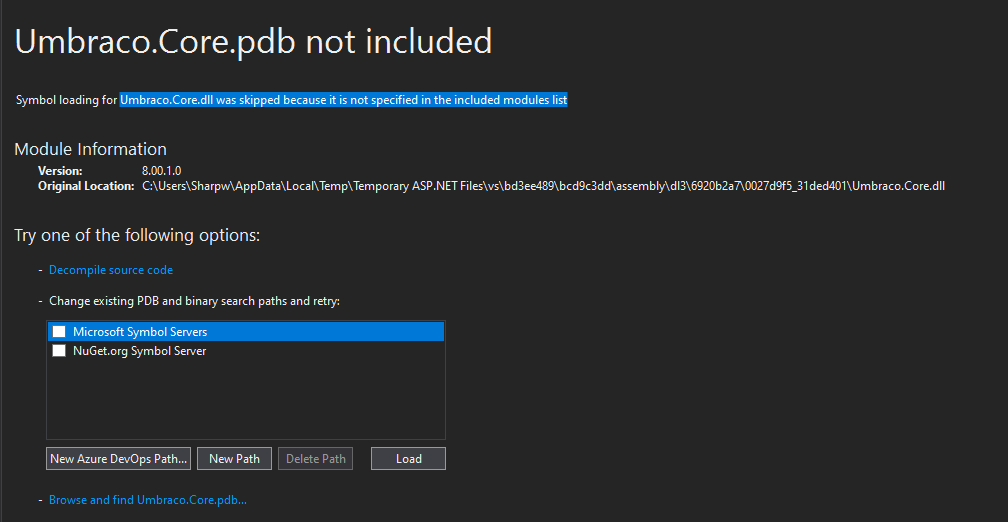Add a symbol location with New Path

pos(234,458)
